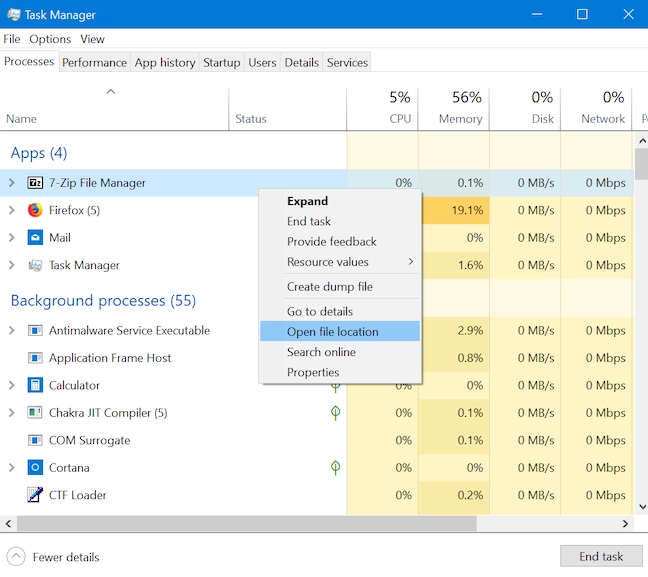Click the horizontal scrollbar left arrow

[8, 524]
